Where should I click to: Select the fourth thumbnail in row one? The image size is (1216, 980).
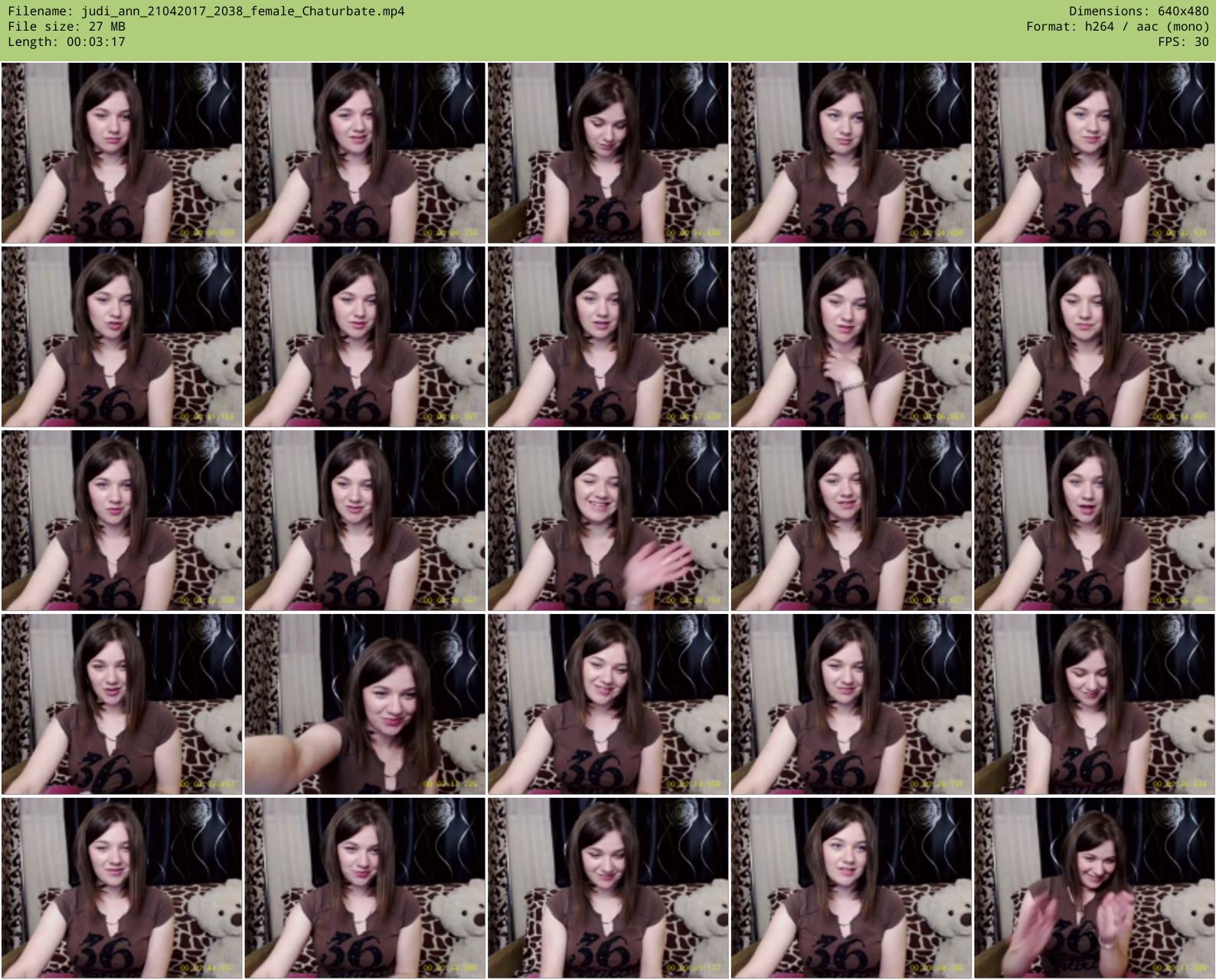[x=851, y=153]
